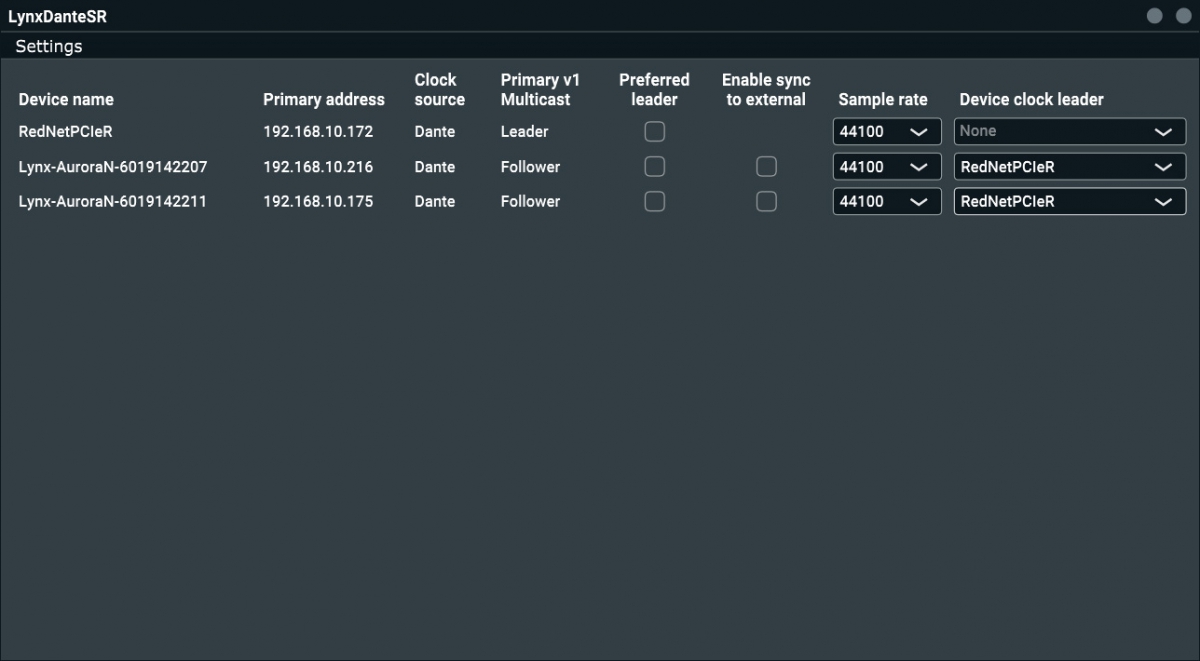This screenshot has height=661, width=1200.
Task: Enable sync to external for Lynx-AuroraN-6019142211
Action: [x=766, y=201]
